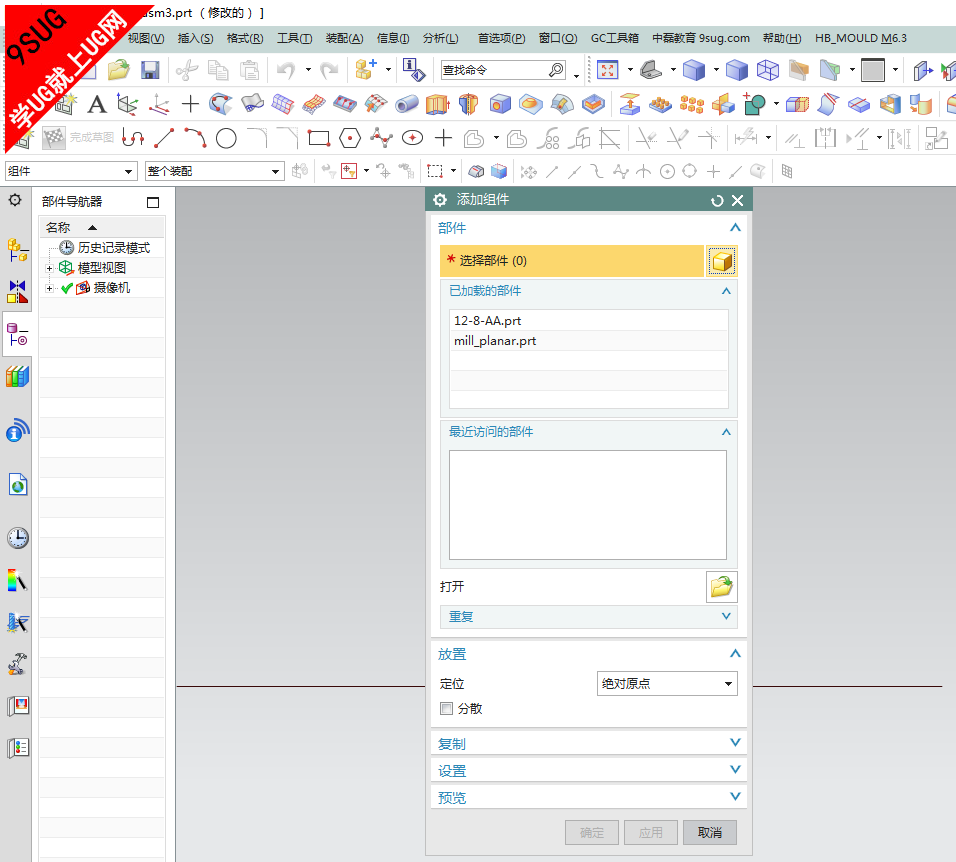The image size is (956, 862).
Task: Expand the 设置 section
Action: point(588,771)
